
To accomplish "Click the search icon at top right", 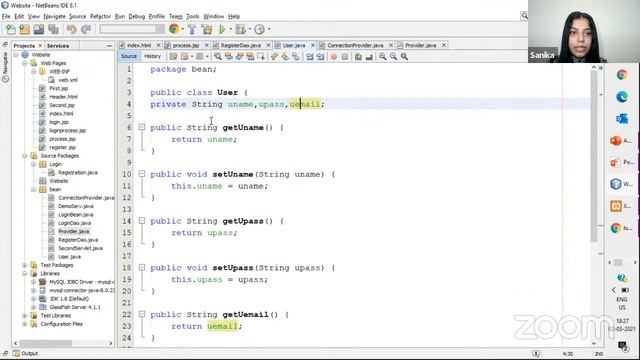I will 524,16.
